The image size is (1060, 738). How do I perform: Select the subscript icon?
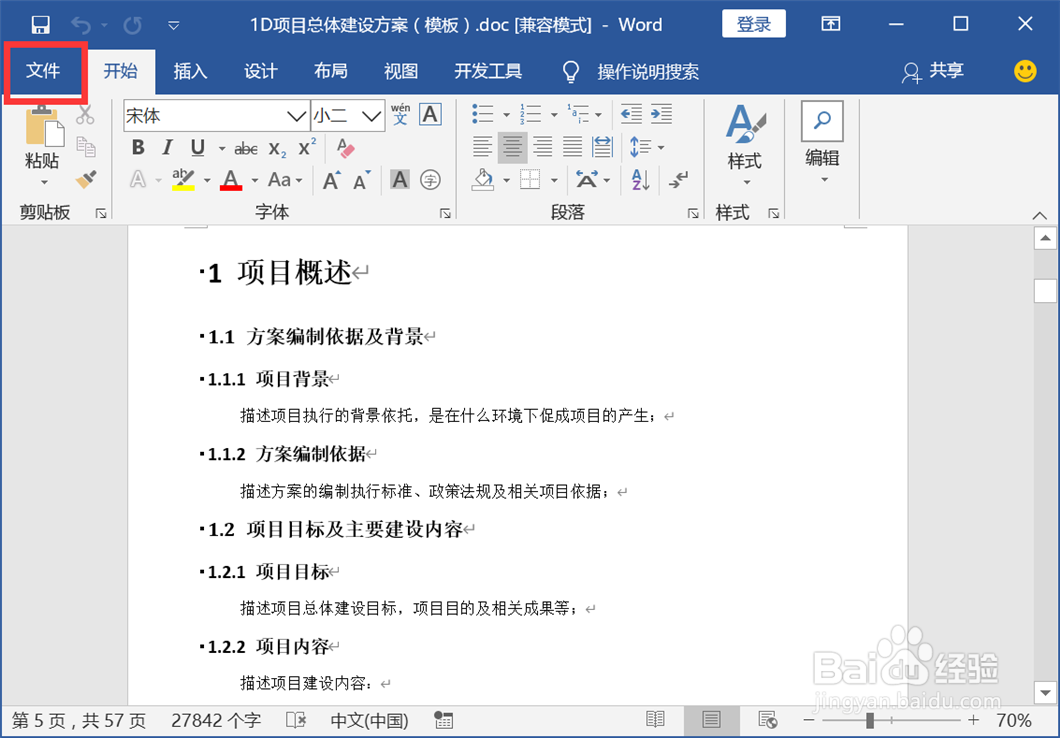point(277,147)
